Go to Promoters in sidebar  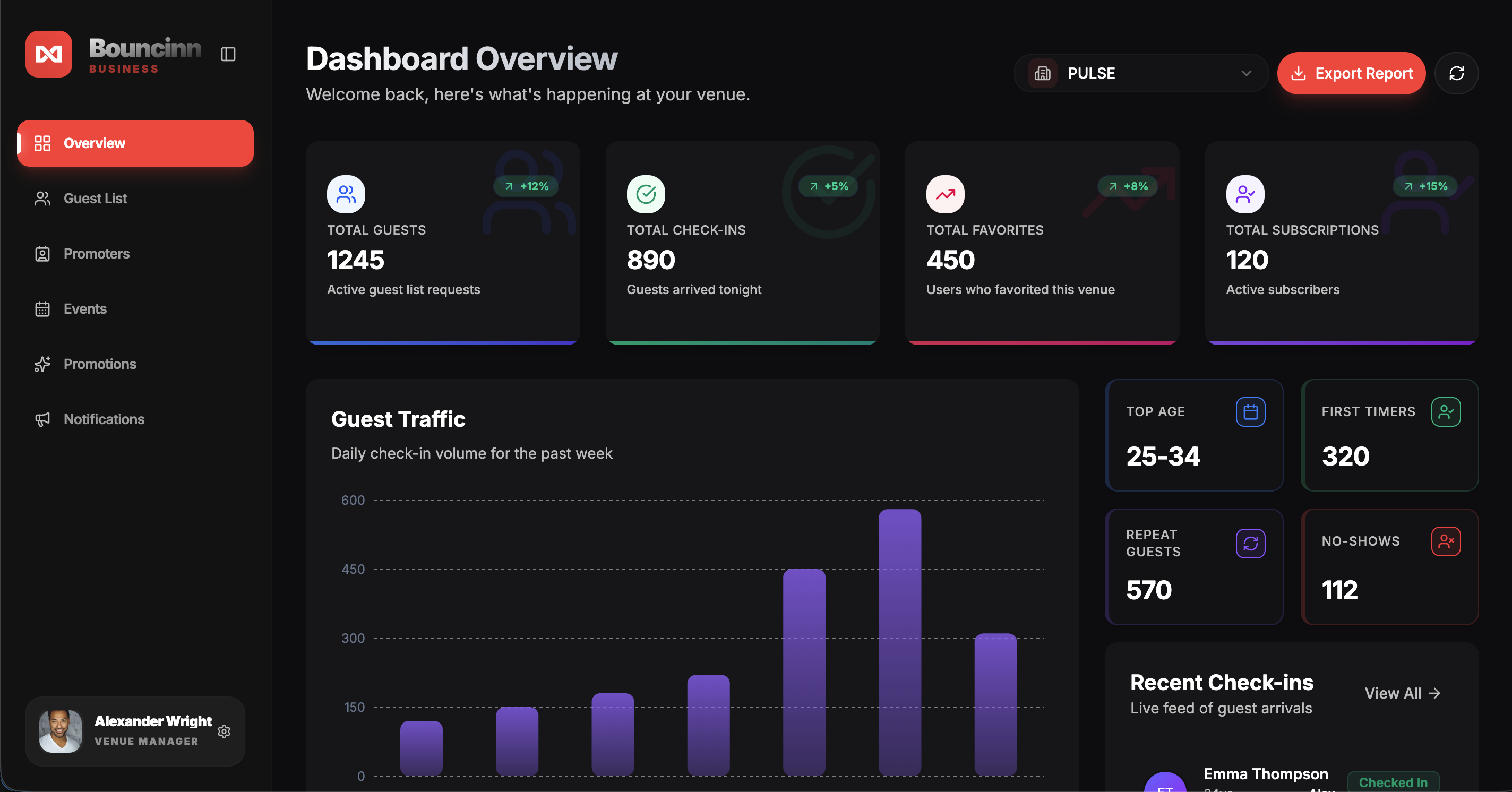click(96, 253)
